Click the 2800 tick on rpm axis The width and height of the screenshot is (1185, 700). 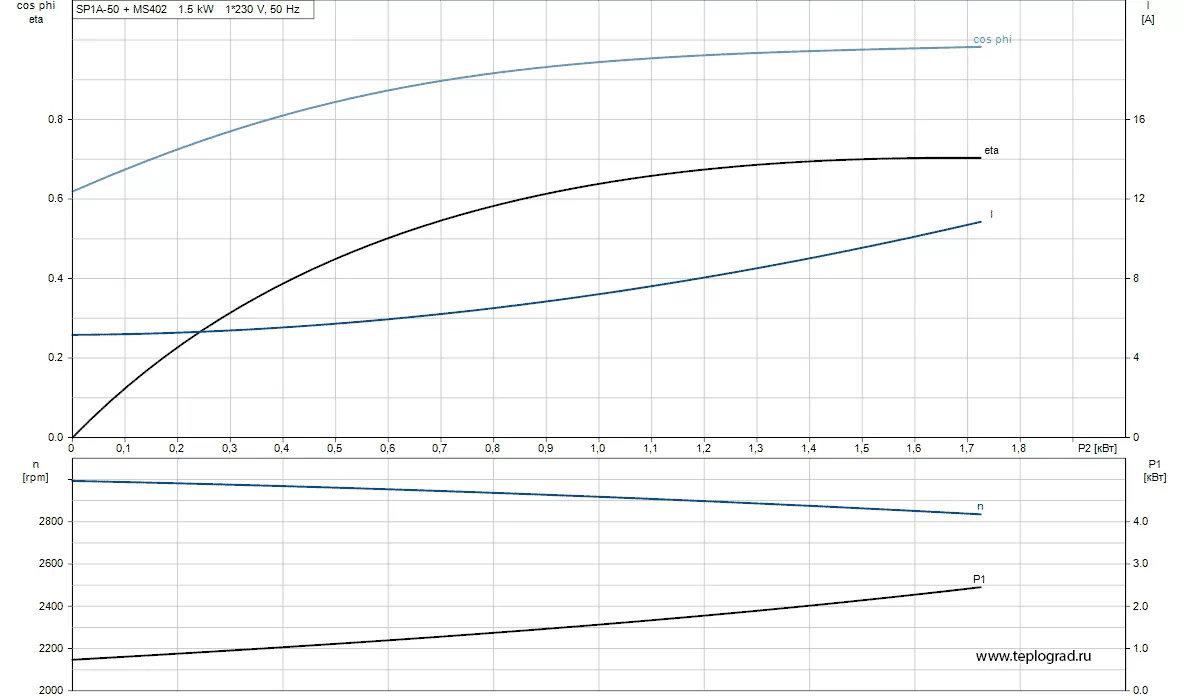click(51, 522)
